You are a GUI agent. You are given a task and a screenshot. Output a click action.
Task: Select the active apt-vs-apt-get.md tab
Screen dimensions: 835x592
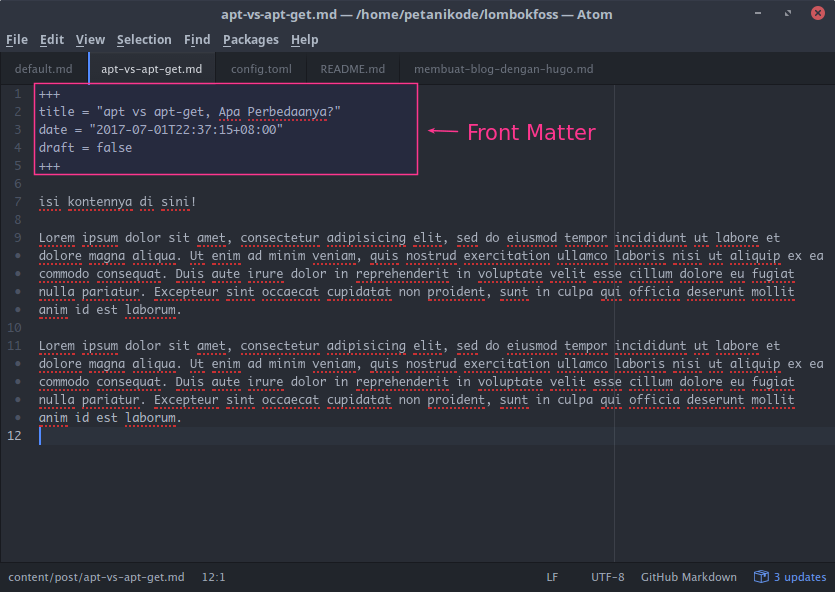tap(151, 69)
